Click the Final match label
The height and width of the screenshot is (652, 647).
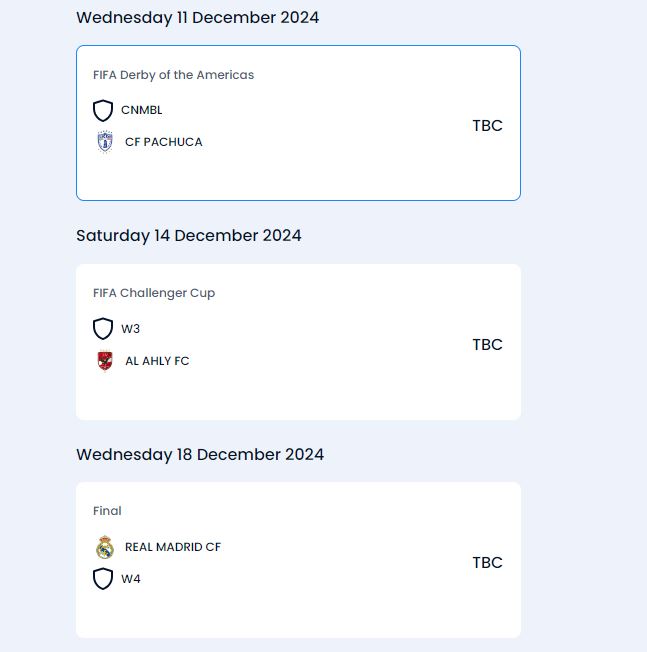pyautogui.click(x=107, y=511)
